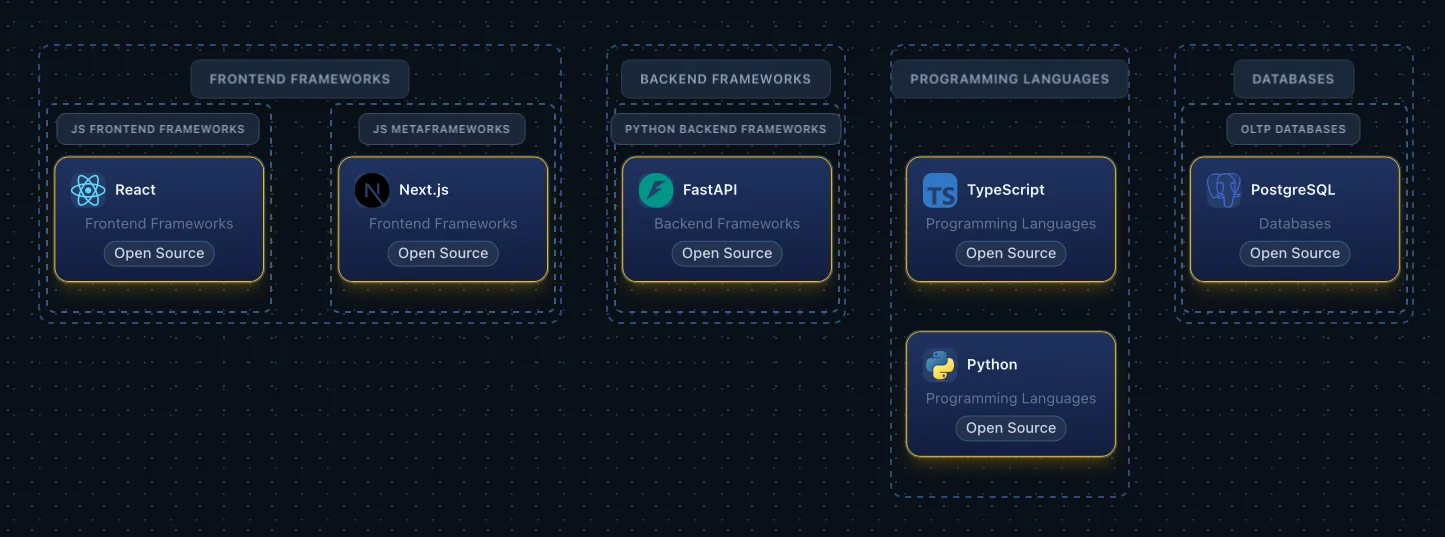Click the OLTP Databases subgroup label
The image size is (1445, 537).
[1294, 129]
